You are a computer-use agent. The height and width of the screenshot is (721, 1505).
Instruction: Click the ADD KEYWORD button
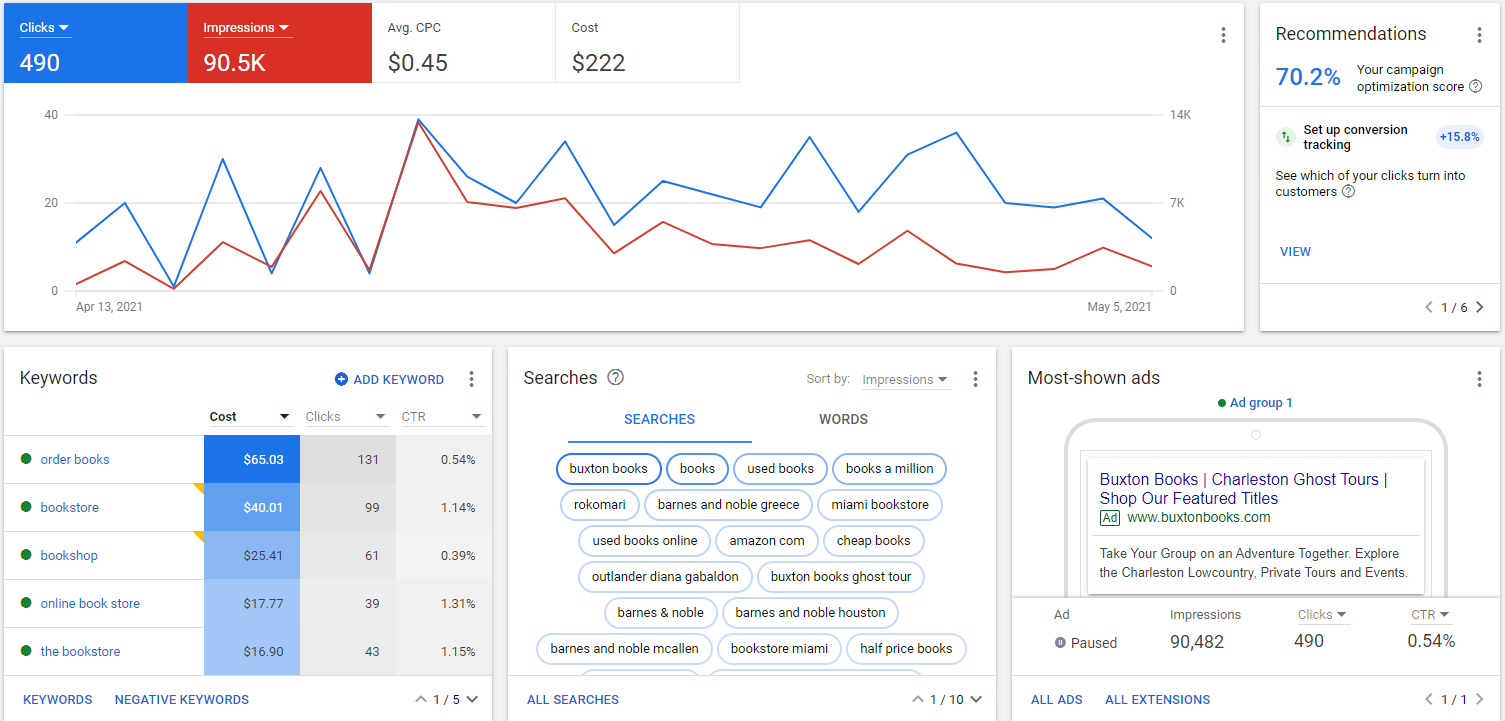pyautogui.click(x=389, y=379)
